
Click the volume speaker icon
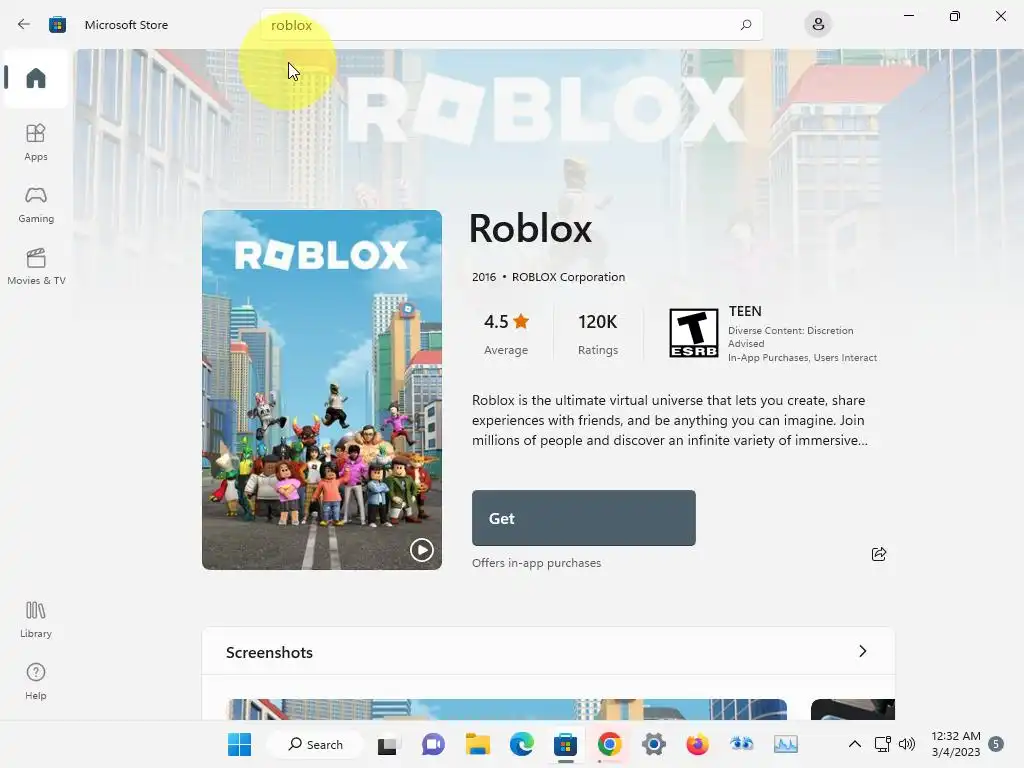(907, 744)
